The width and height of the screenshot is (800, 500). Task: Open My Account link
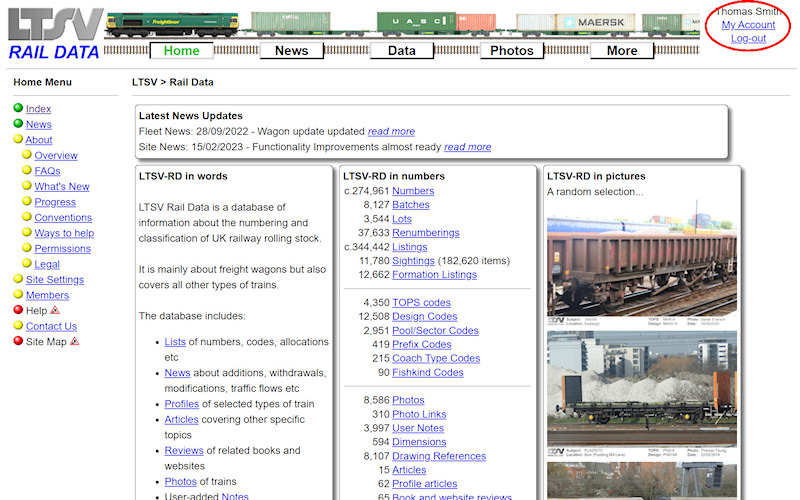coord(748,25)
